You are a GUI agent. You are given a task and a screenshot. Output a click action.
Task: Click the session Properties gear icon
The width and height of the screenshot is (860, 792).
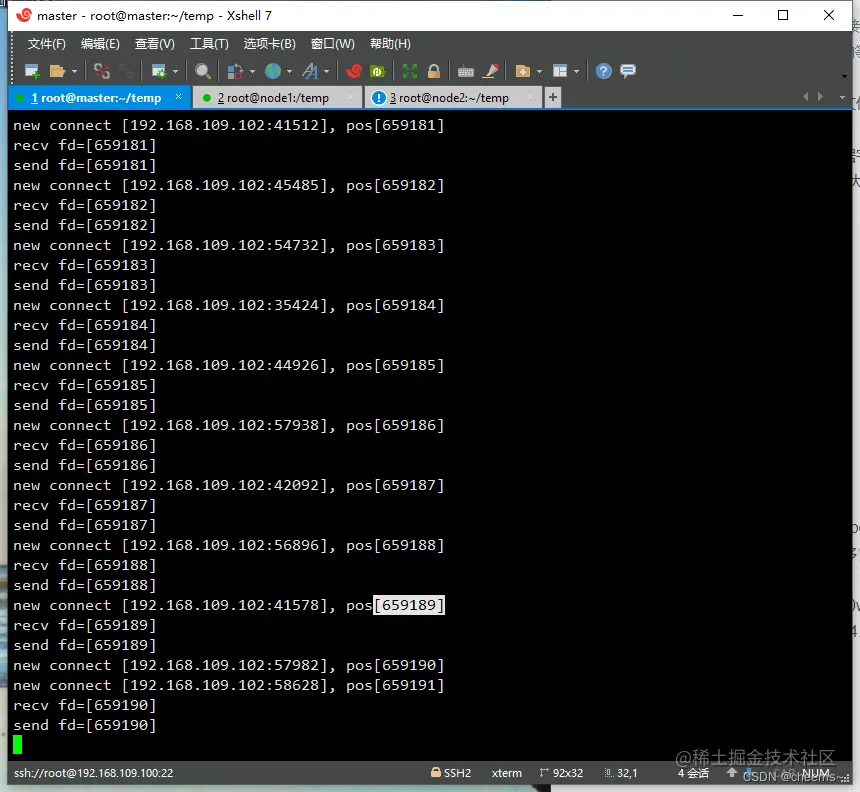(x=159, y=71)
